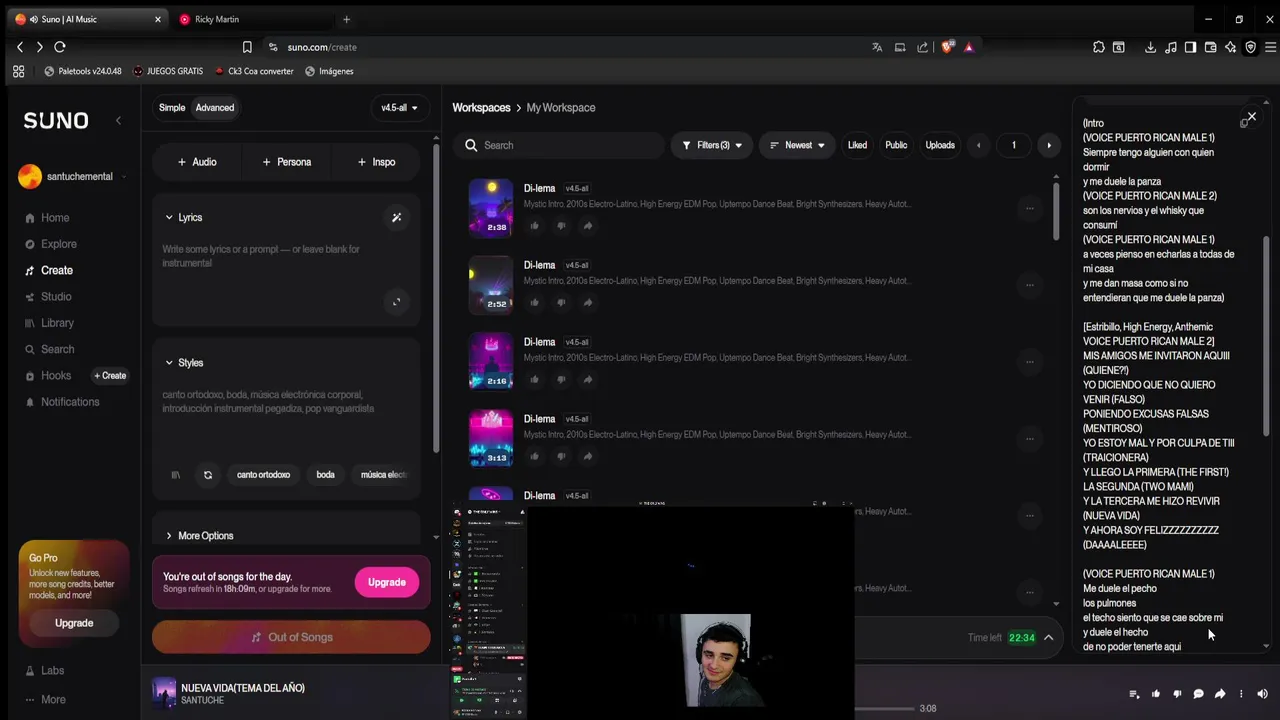Add a Persona
1280x720 pixels.
point(287,162)
